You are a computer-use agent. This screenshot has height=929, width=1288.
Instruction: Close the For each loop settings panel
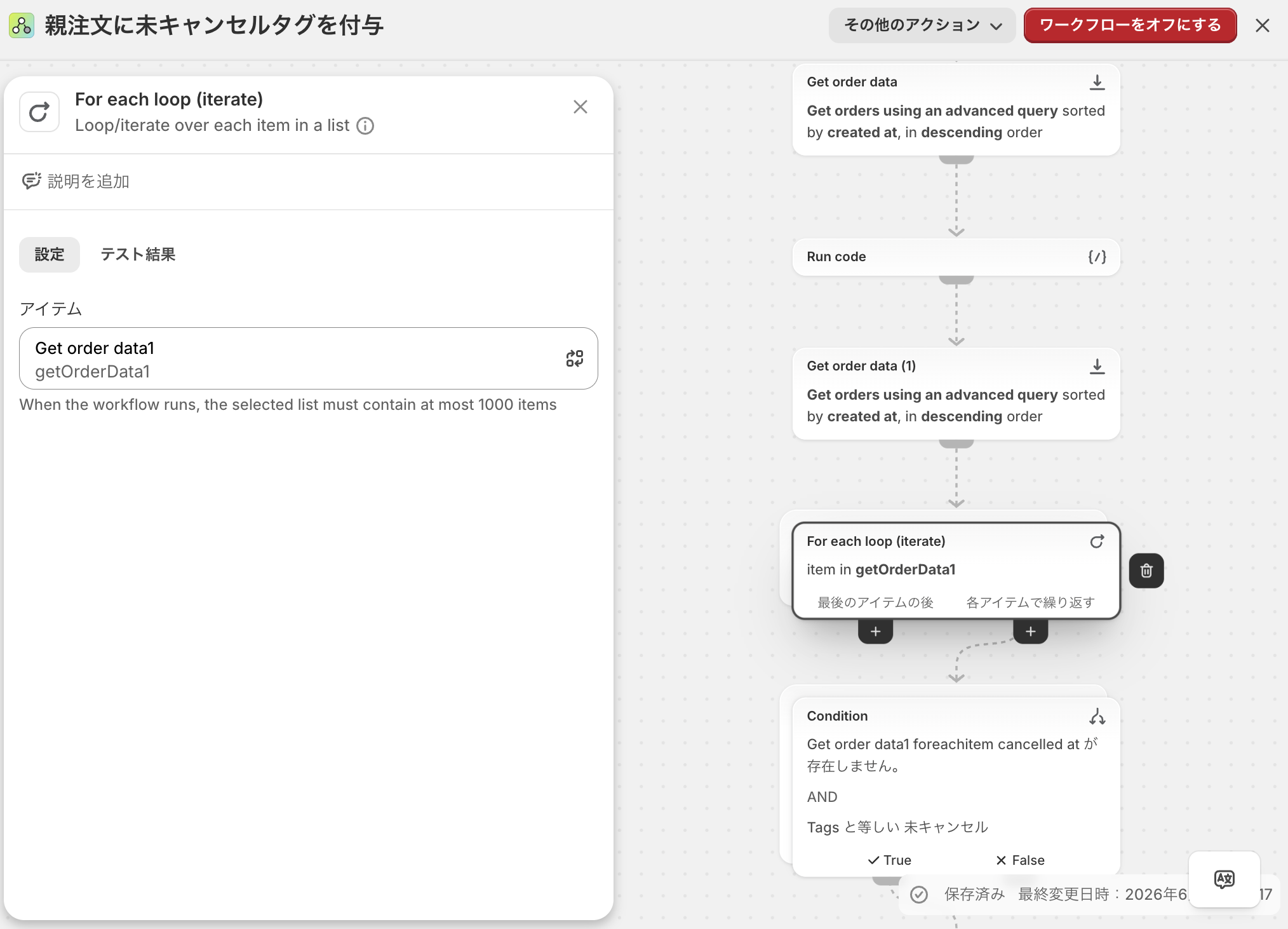(580, 107)
